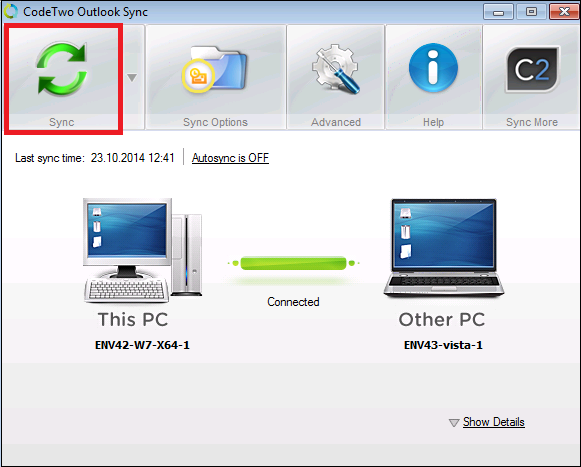Click the Other PC label
Screen dimensions: 581x467
point(442,319)
